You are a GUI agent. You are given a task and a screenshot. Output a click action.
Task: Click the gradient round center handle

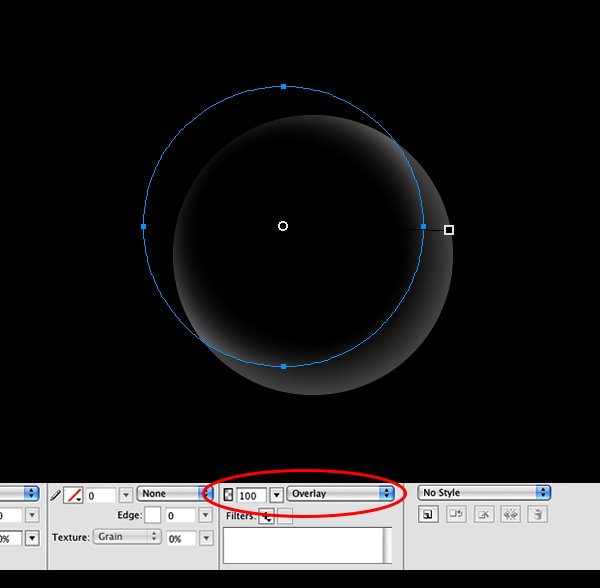tap(283, 226)
